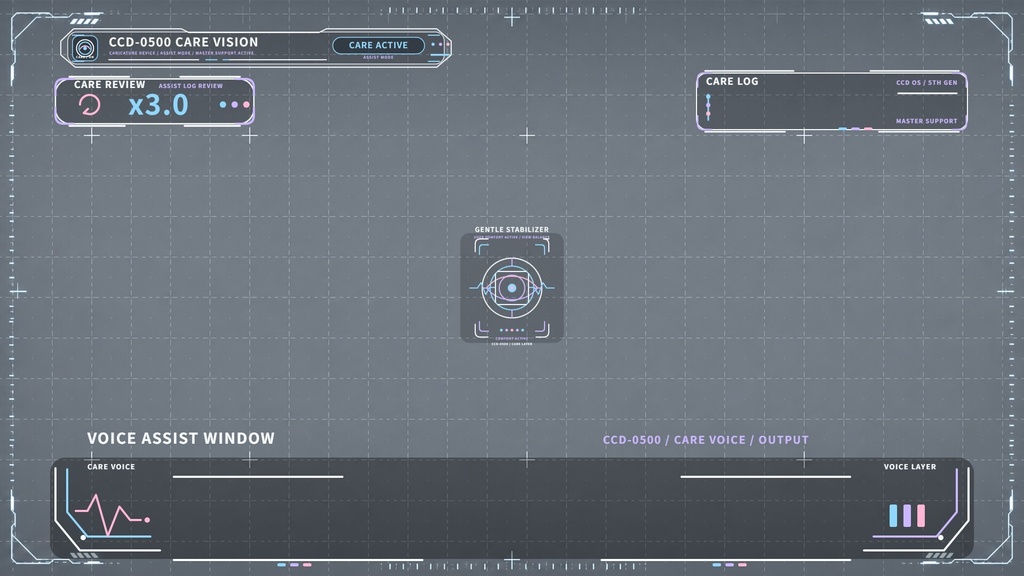This screenshot has height=576, width=1024.
Task: Click the pink replay arrow in Care Review
Action: click(x=89, y=104)
